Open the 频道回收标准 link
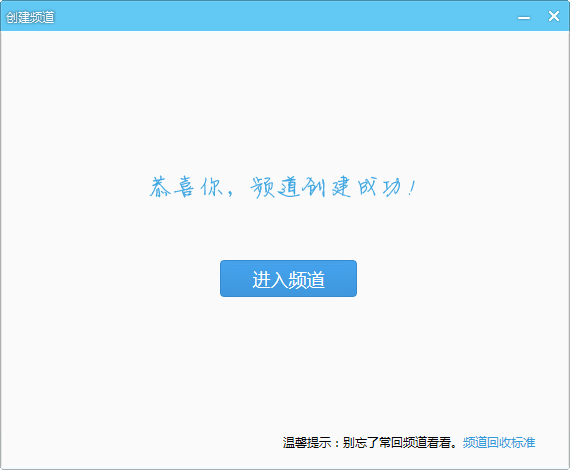570x470 pixels. (499, 442)
